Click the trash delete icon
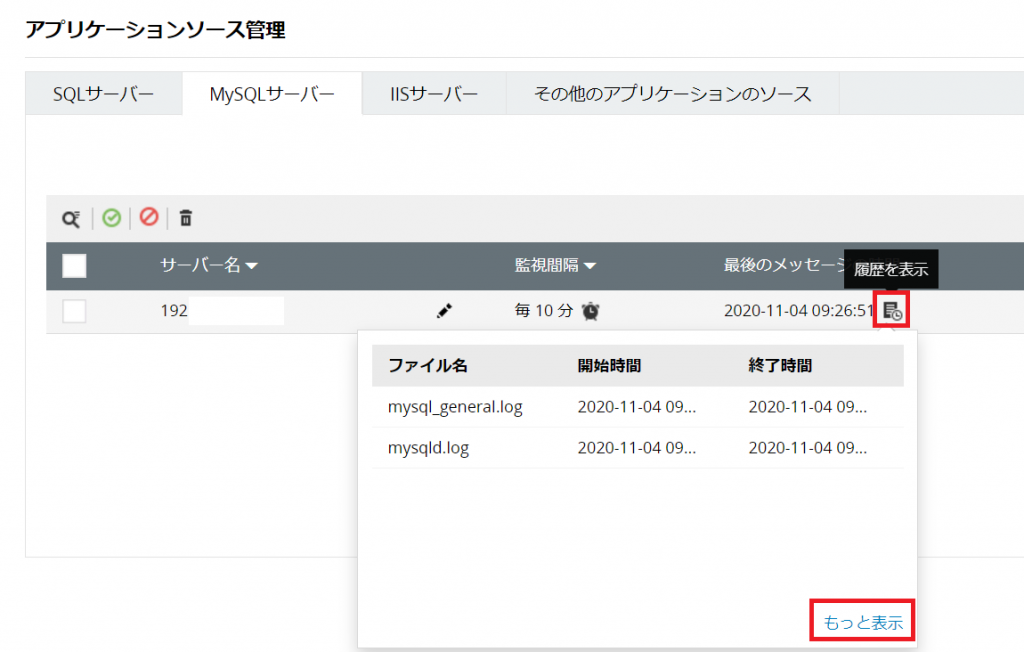This screenshot has height=652, width=1024. click(186, 218)
